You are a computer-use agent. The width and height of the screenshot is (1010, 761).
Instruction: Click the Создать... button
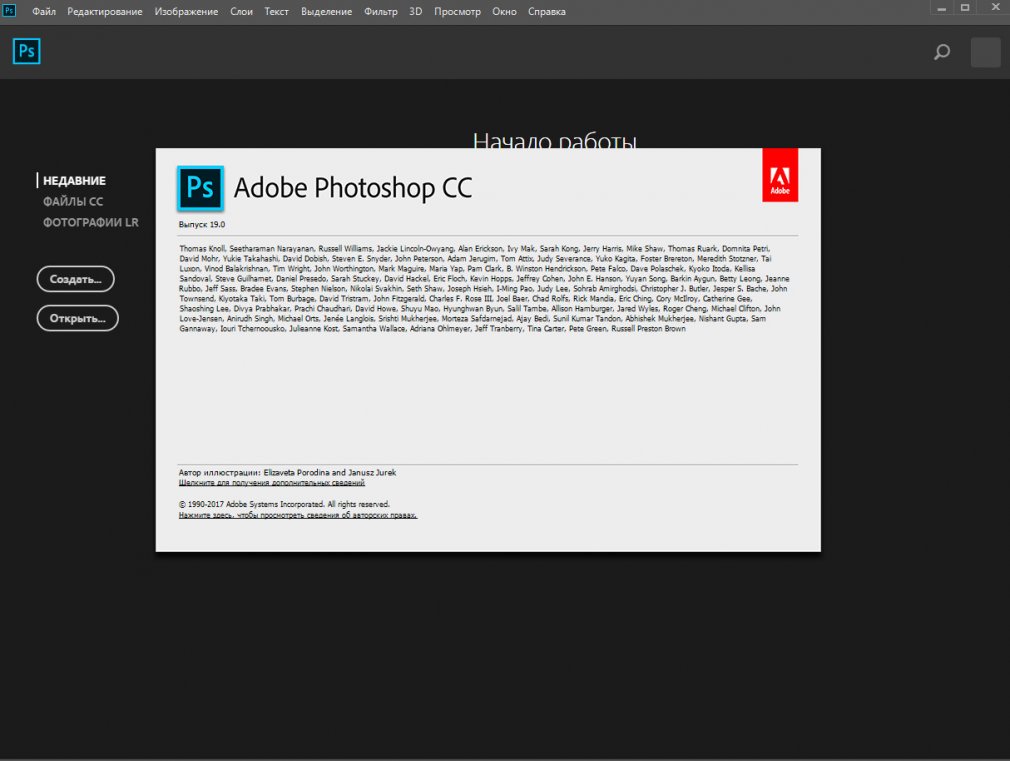click(x=75, y=279)
